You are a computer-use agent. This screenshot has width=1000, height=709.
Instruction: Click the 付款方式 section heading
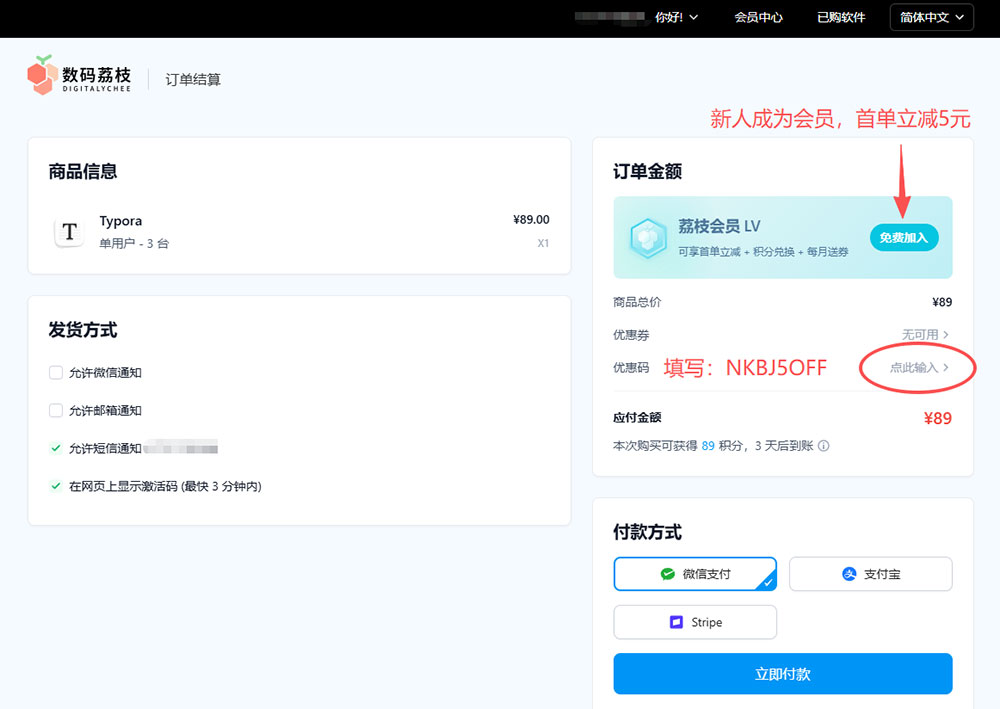[x=647, y=532]
